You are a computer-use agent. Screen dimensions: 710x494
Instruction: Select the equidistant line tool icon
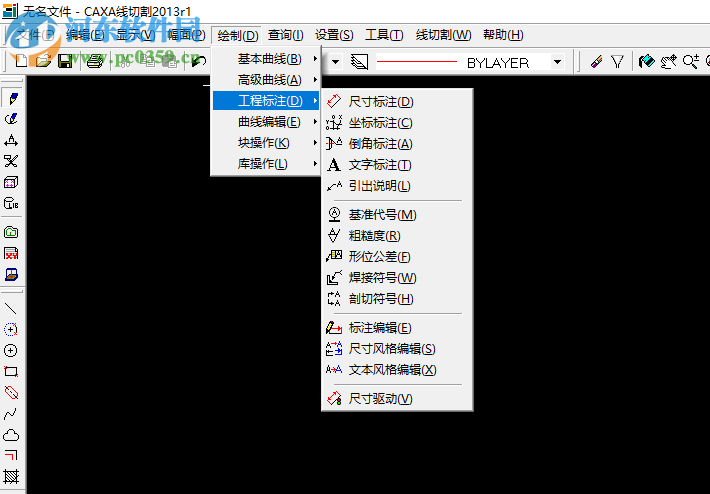(x=11, y=456)
